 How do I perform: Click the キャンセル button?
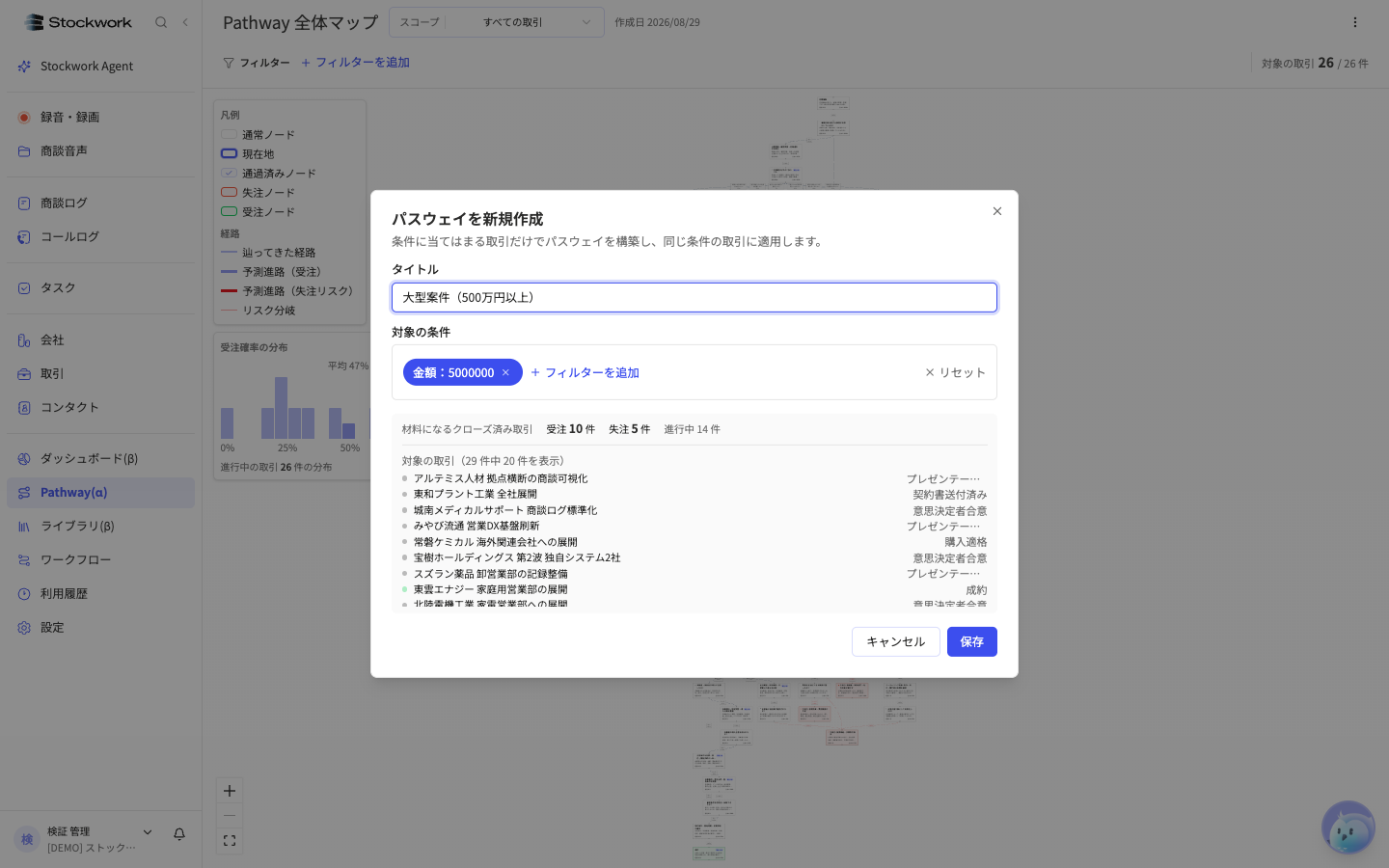[x=896, y=641]
